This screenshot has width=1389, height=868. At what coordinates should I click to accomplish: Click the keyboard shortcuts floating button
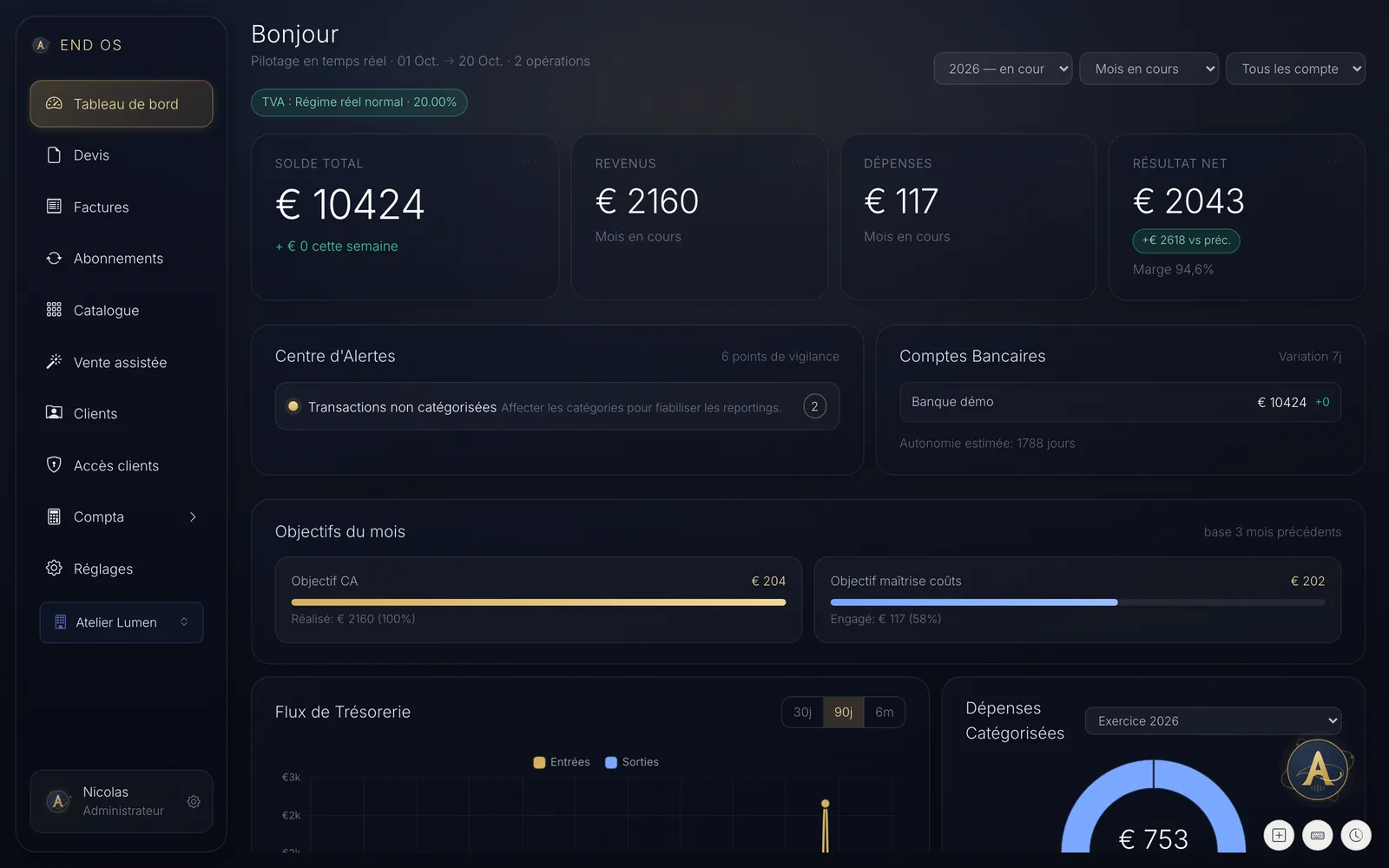[1317, 835]
